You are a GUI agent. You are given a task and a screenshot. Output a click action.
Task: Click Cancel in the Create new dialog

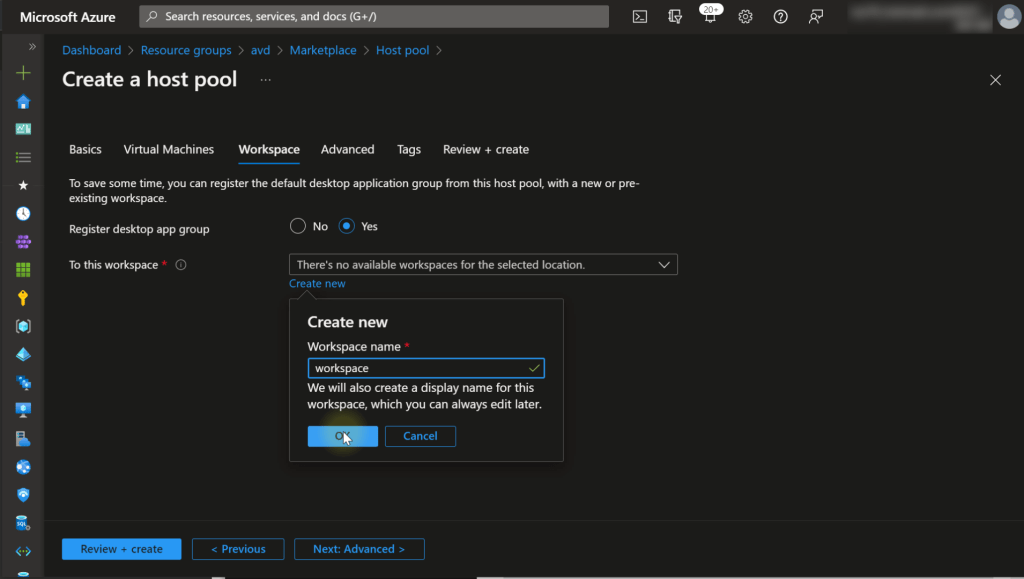pyautogui.click(x=420, y=436)
